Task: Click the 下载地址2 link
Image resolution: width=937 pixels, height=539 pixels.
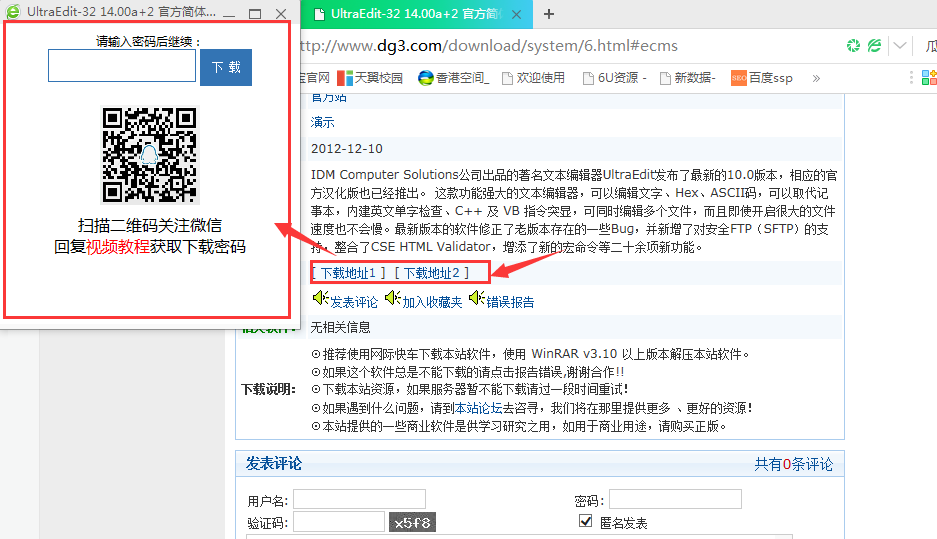Action: 432,273
